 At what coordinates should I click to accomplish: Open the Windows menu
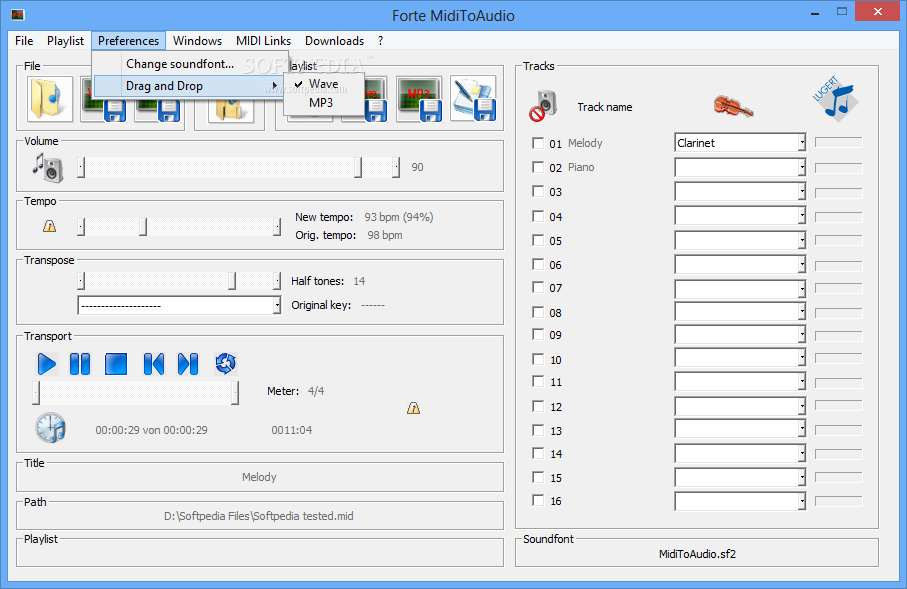click(x=197, y=41)
